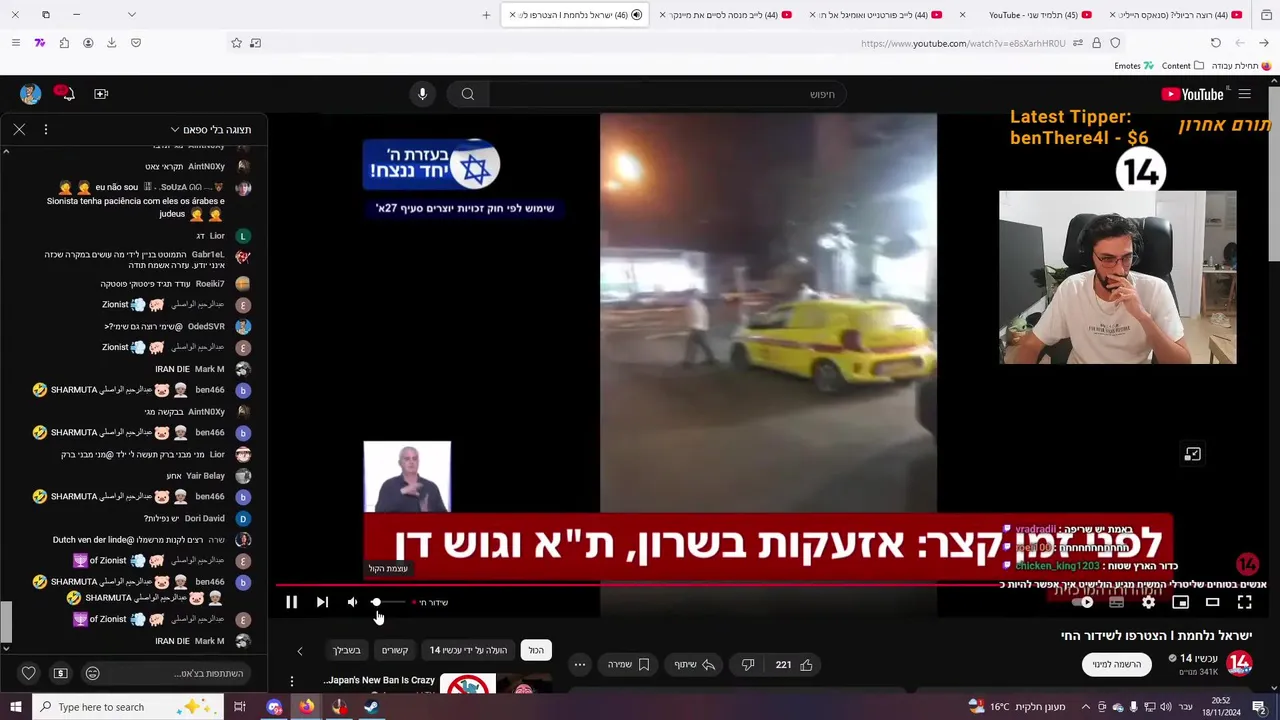Open the Emotes bookmark

tap(1134, 66)
